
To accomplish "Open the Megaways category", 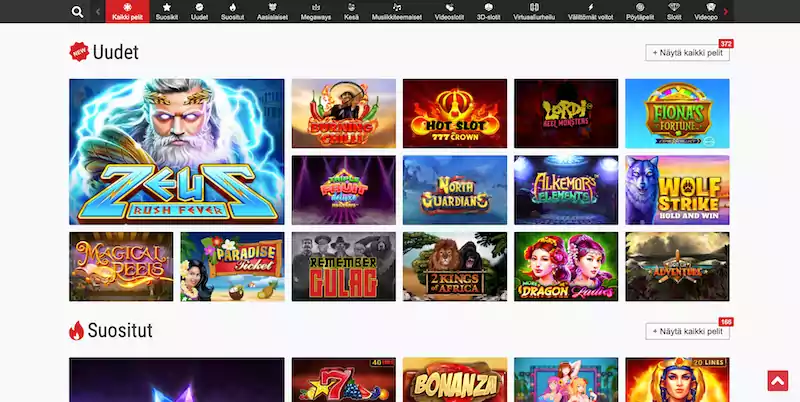I will click(316, 11).
